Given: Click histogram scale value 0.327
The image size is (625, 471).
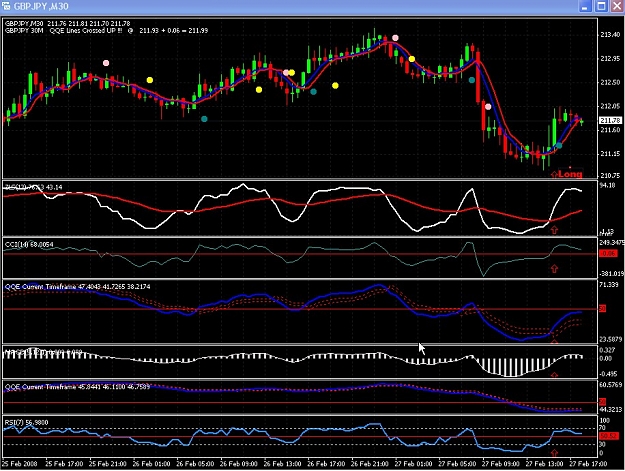Looking at the screenshot, I should [607, 350].
